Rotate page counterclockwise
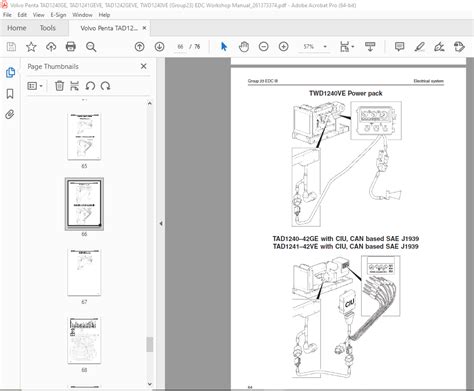Image resolution: width=474 pixels, height=391 pixels. pos(90,86)
